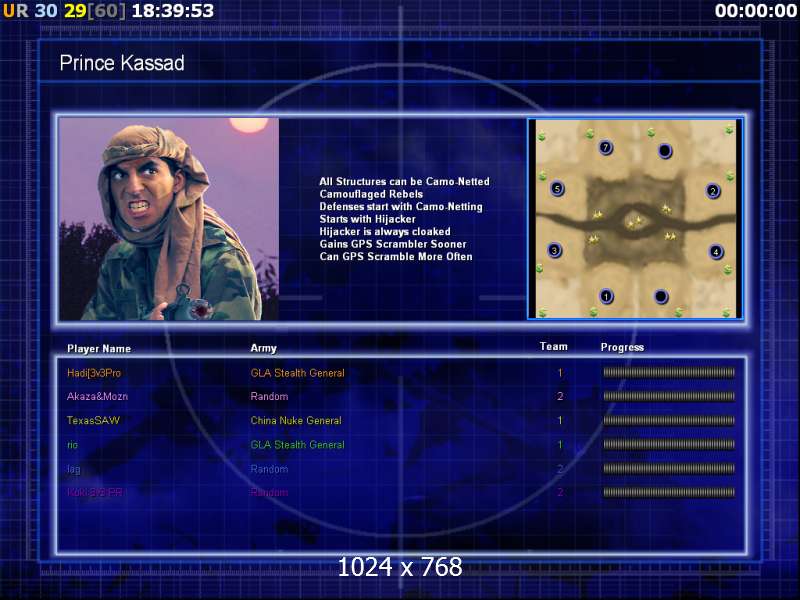Click TexasSAW player name

[x=93, y=420]
